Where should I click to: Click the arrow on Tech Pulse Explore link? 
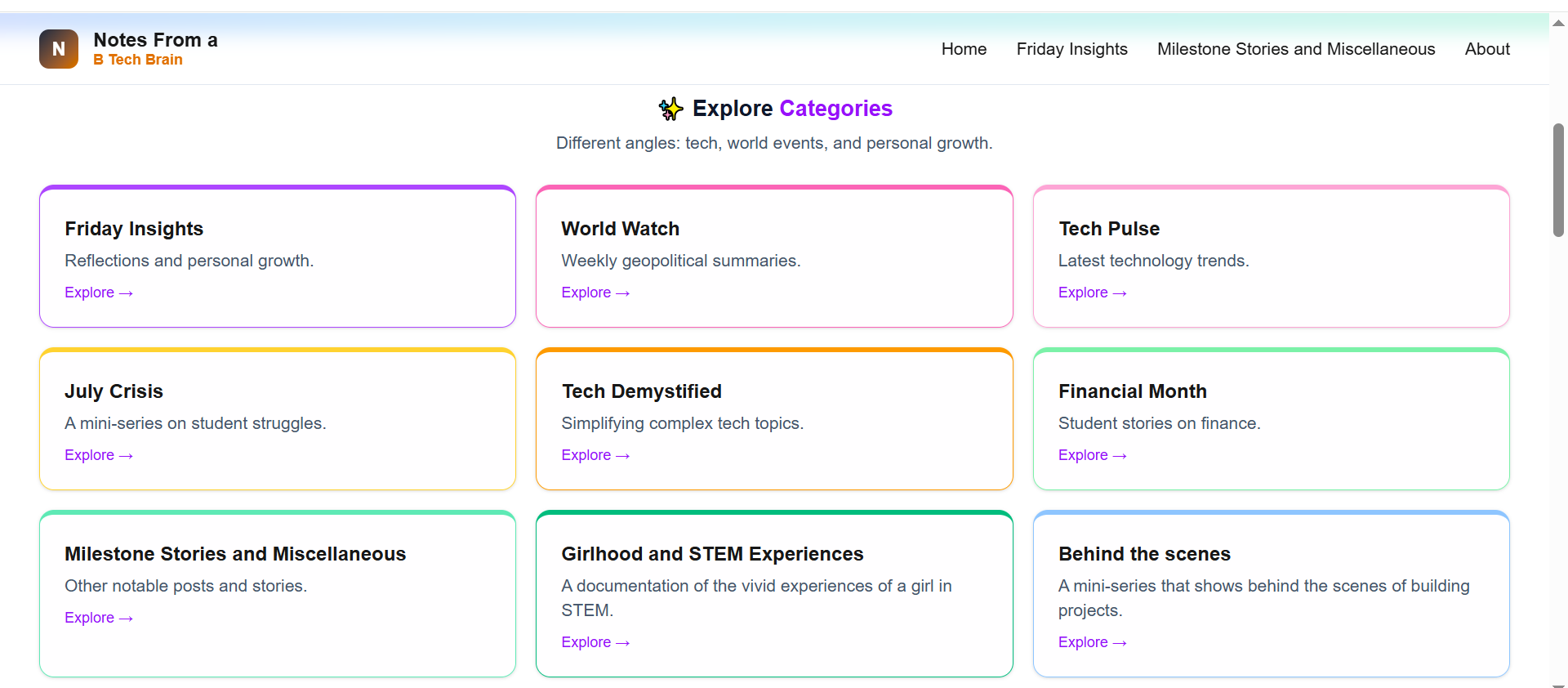tap(1120, 293)
